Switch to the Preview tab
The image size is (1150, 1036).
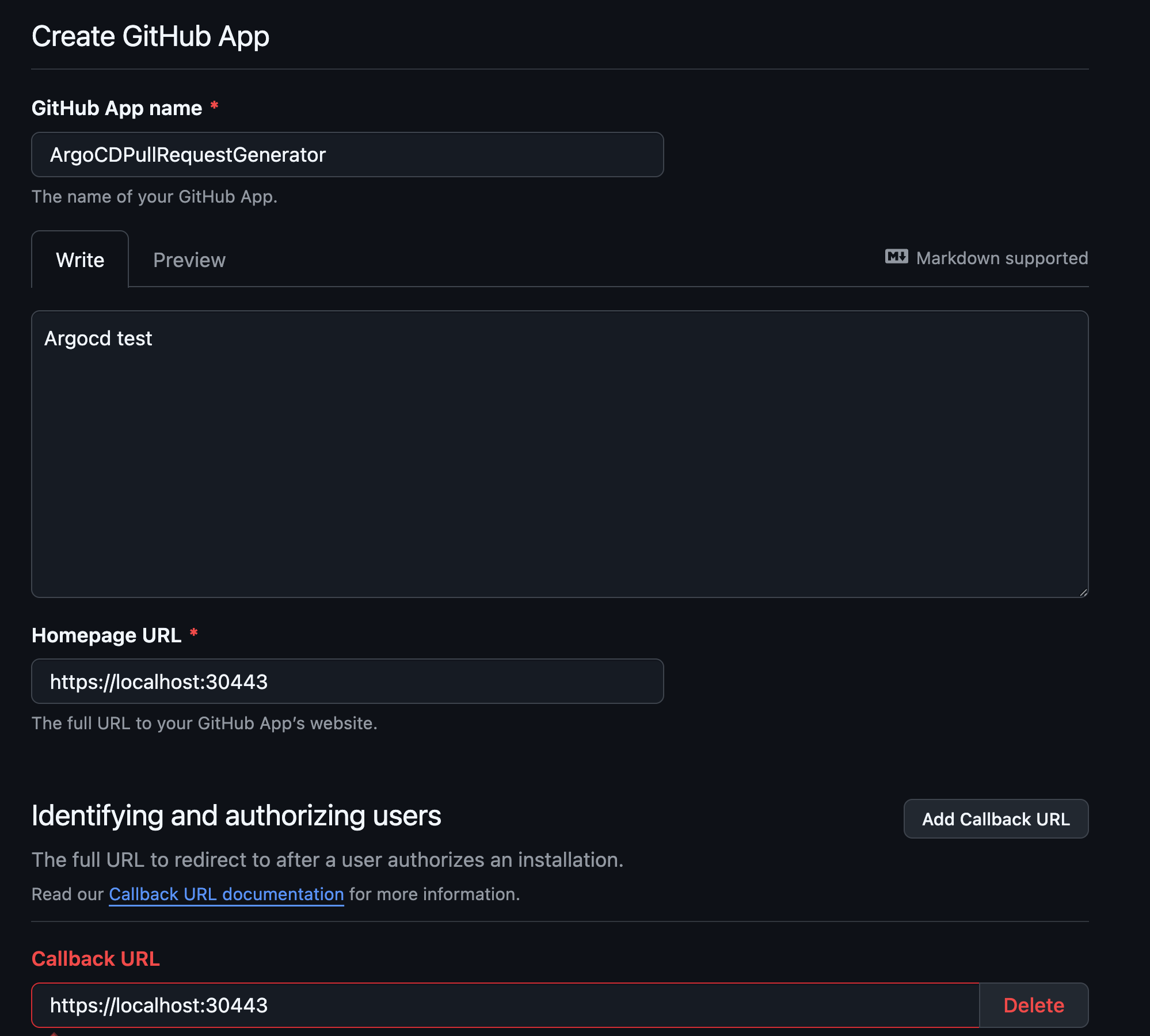click(x=189, y=260)
